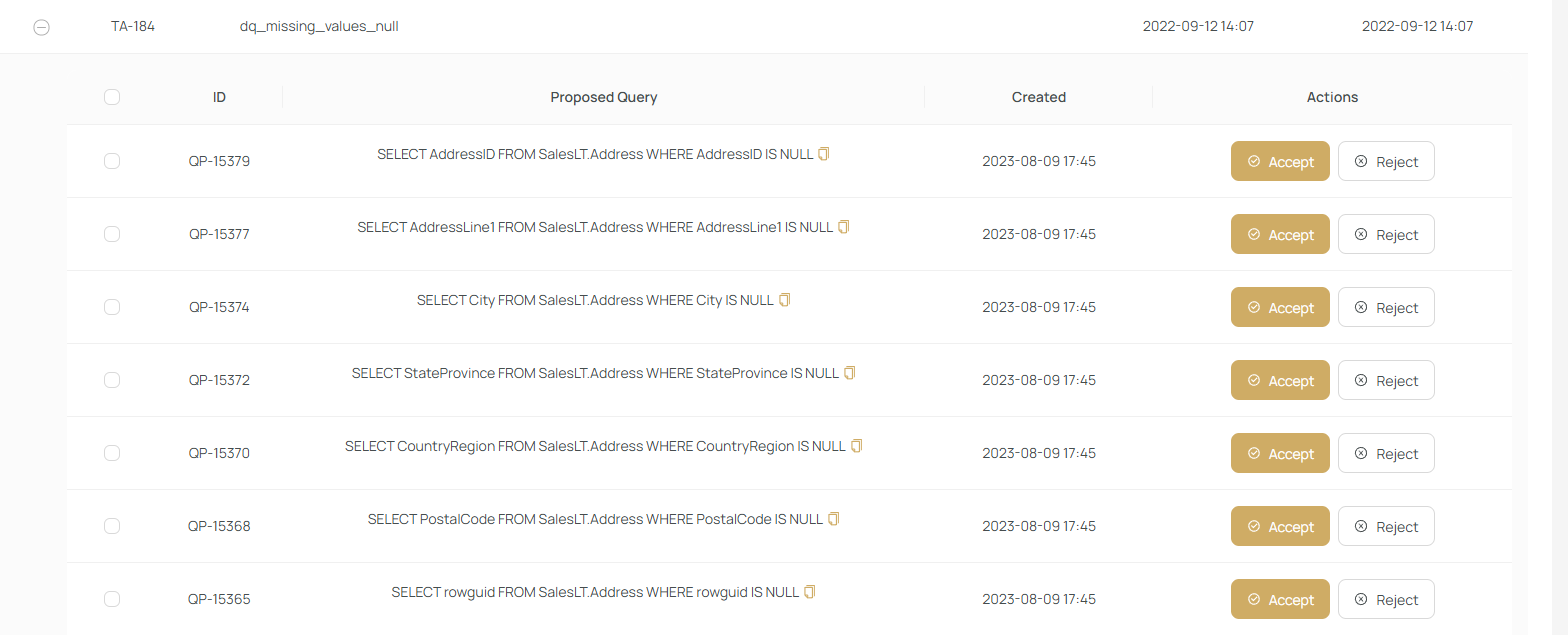This screenshot has width=1568, height=635.
Task: Reject the QP-15377 AddressLine1 query
Action: (x=1385, y=234)
